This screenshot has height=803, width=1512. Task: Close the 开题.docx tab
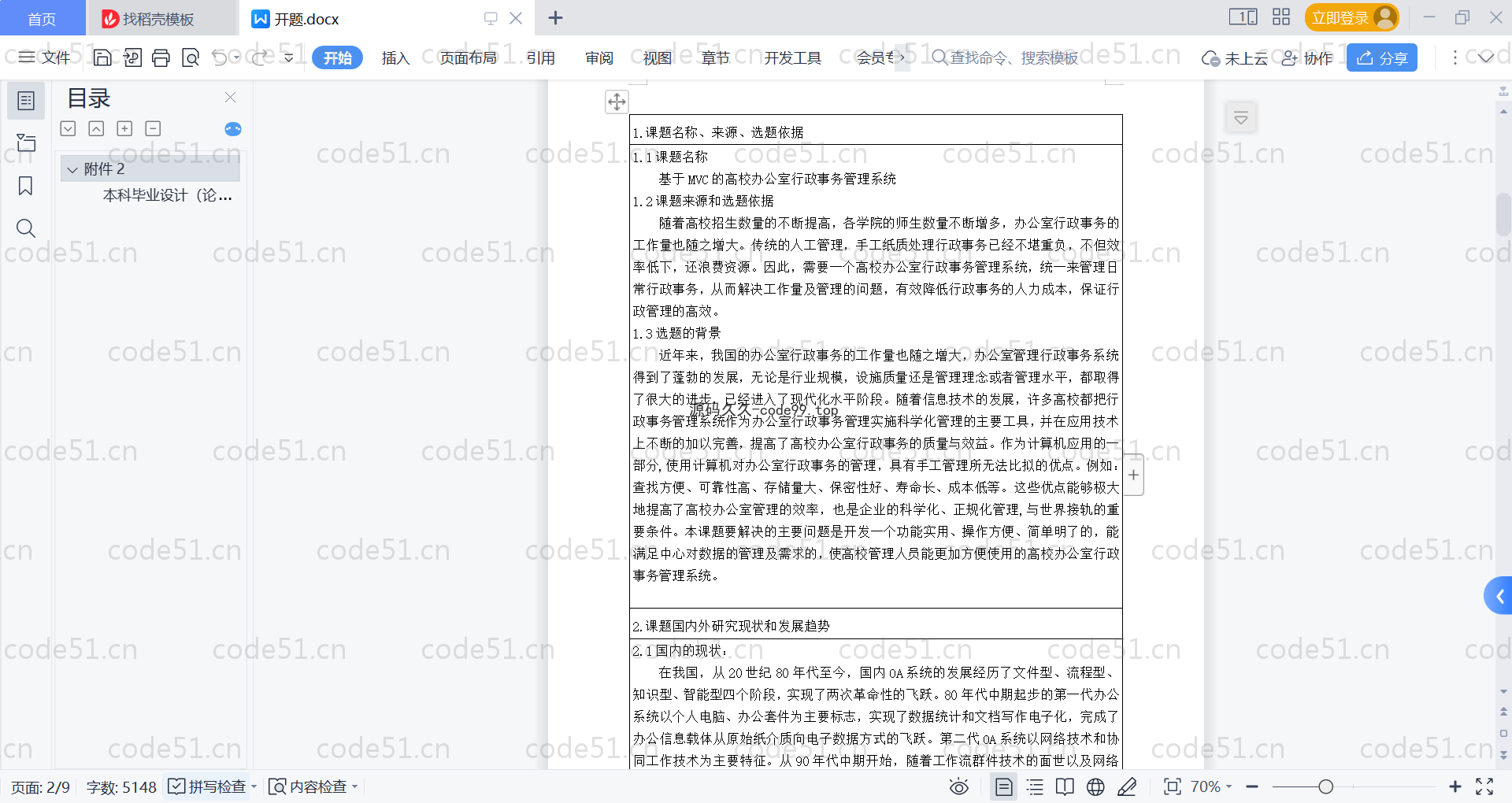point(516,18)
